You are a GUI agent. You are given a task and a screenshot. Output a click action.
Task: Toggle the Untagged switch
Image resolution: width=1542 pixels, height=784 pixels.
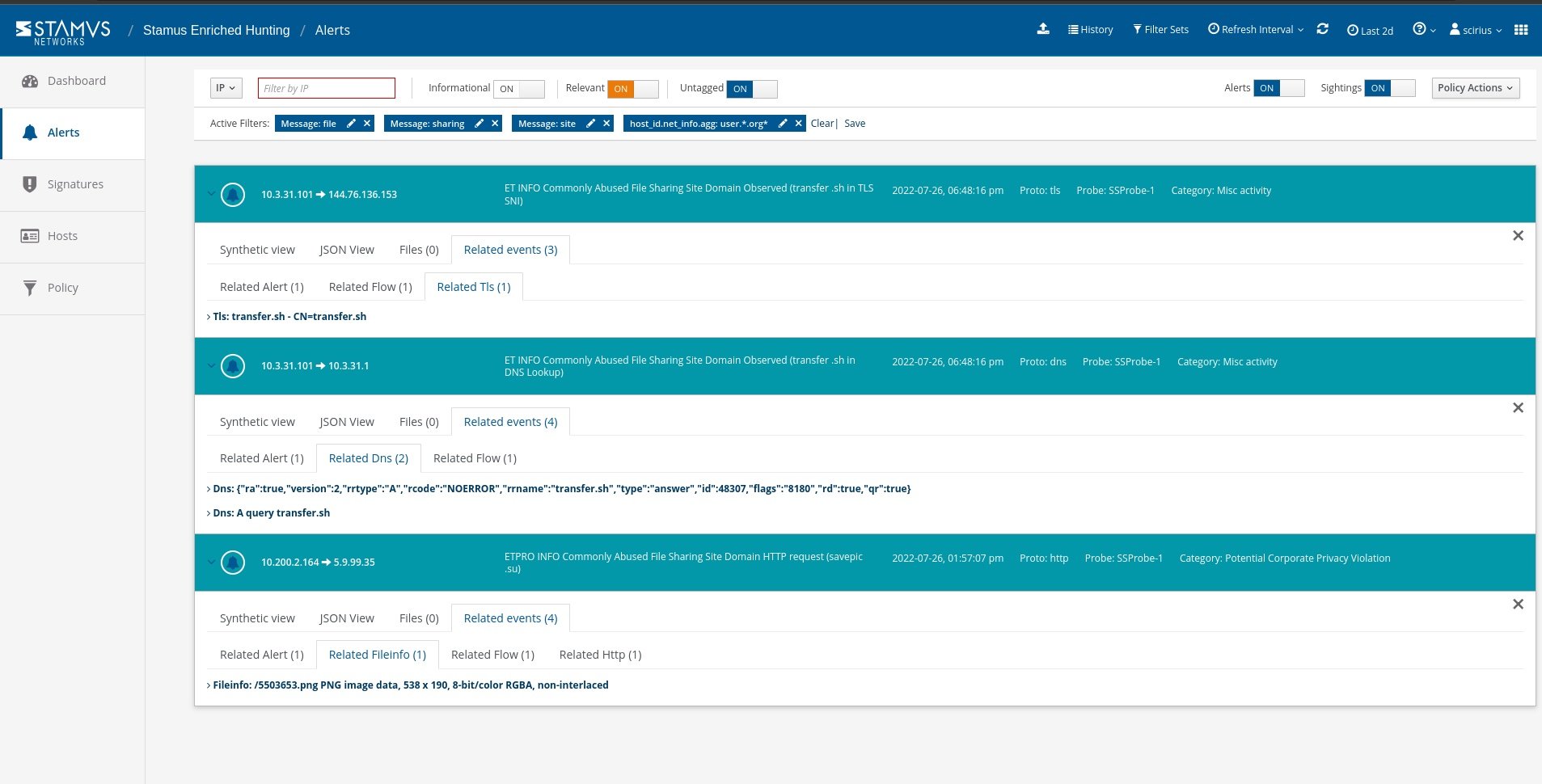(x=752, y=89)
